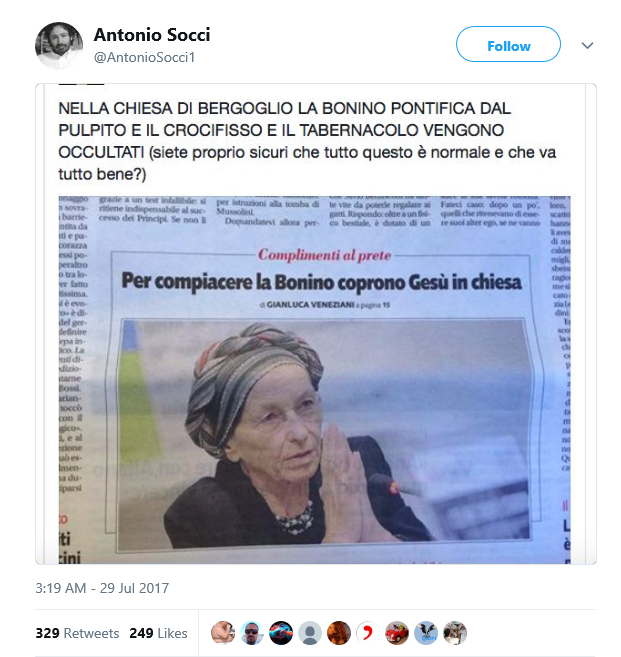
Task: View the 329 Retweets list
Action: coord(78,633)
